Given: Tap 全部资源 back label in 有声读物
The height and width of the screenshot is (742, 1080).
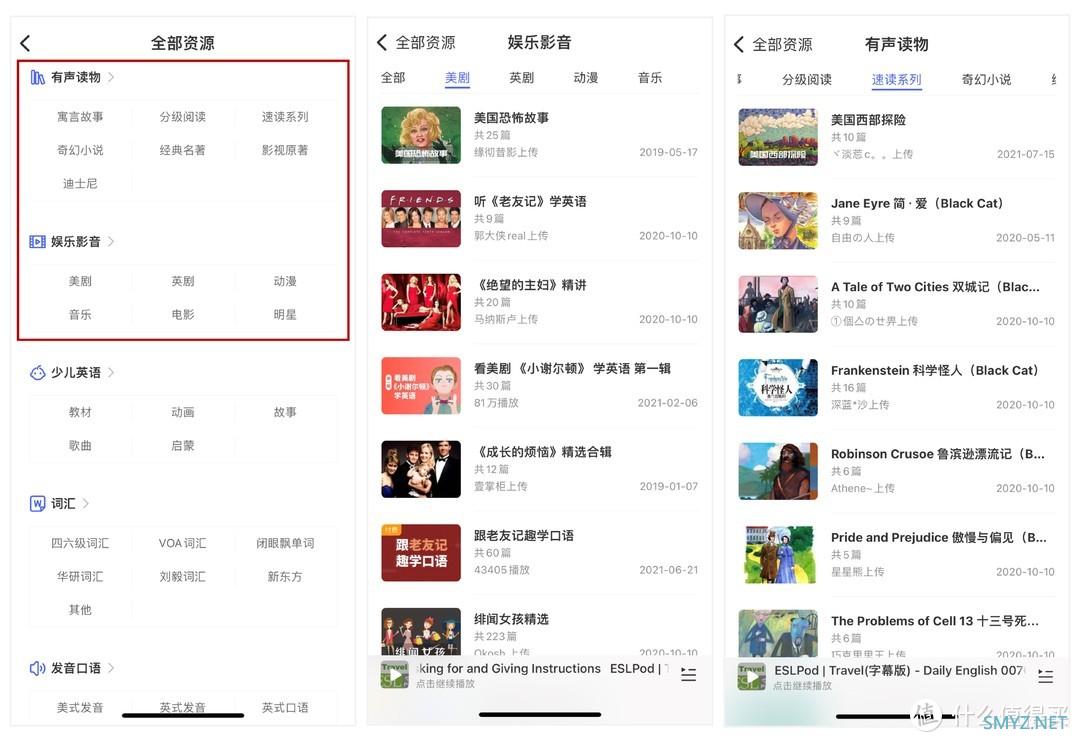Looking at the screenshot, I should (x=782, y=45).
